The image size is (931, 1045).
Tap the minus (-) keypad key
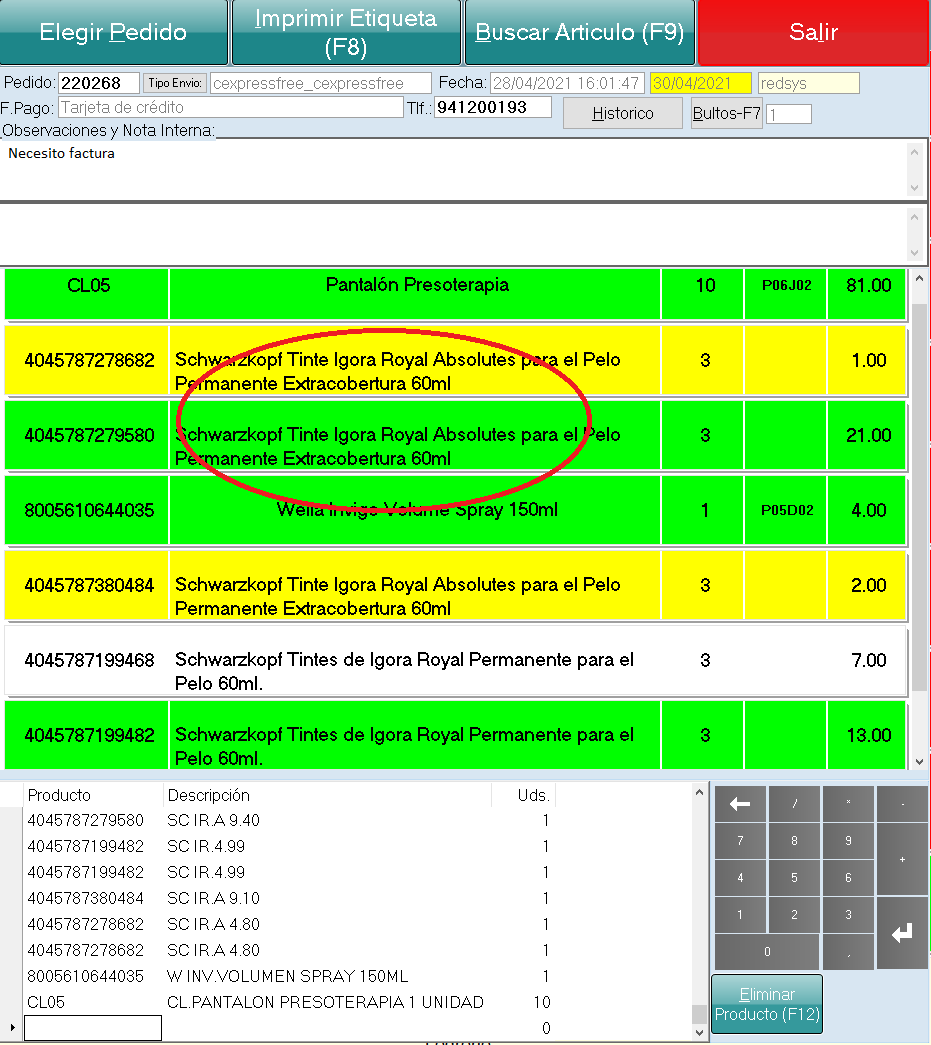pos(902,804)
